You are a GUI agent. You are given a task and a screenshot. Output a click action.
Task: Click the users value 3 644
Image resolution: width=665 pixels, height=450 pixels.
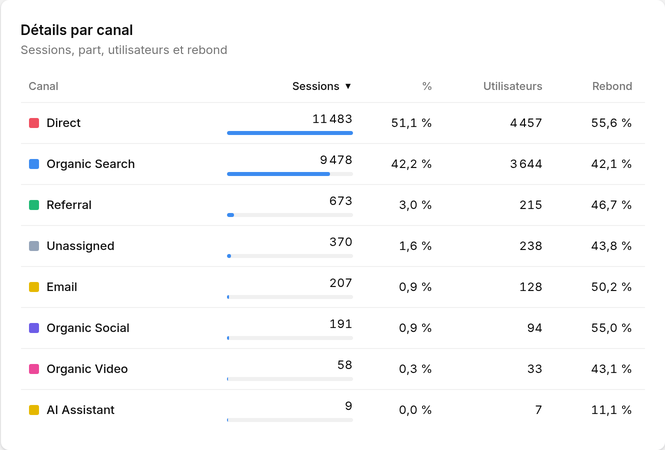[x=526, y=164]
